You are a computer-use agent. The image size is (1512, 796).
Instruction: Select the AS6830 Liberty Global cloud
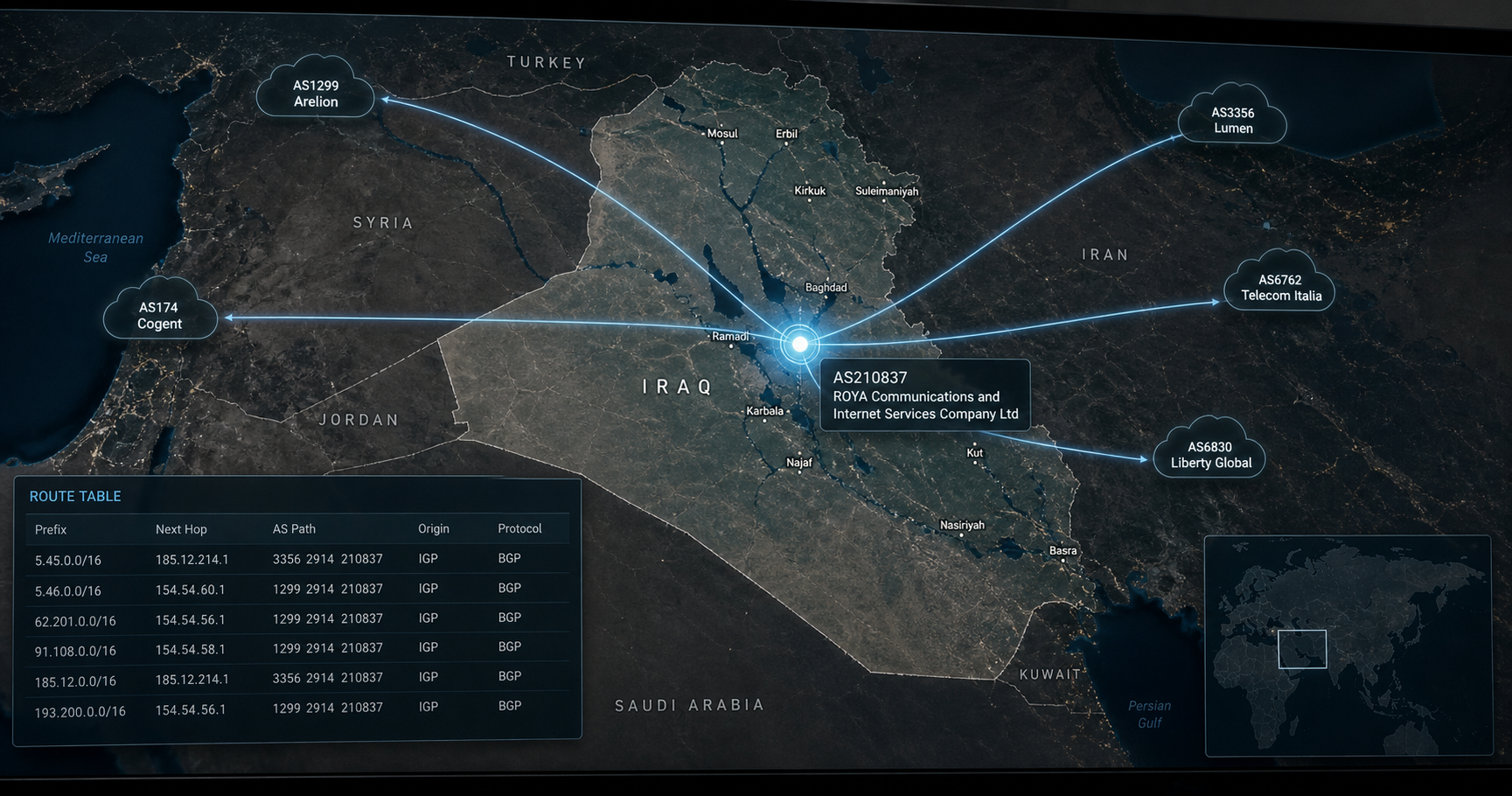point(1210,449)
